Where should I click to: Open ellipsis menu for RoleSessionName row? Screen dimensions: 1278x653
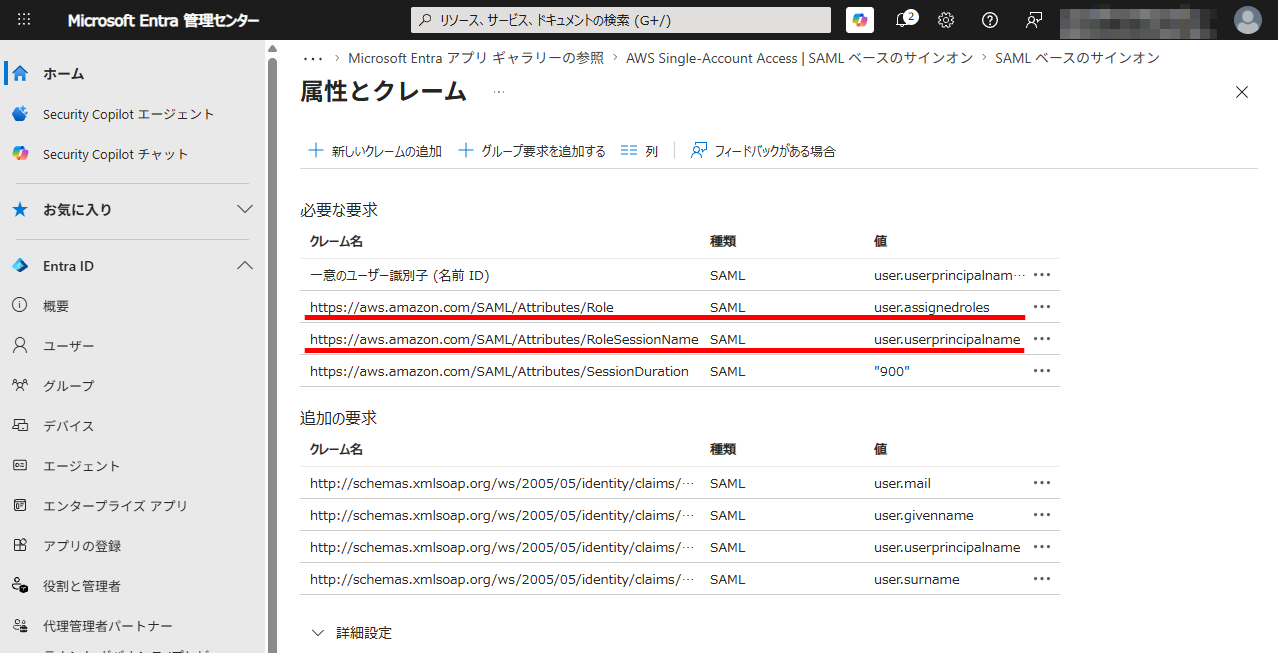pyautogui.click(x=1042, y=339)
